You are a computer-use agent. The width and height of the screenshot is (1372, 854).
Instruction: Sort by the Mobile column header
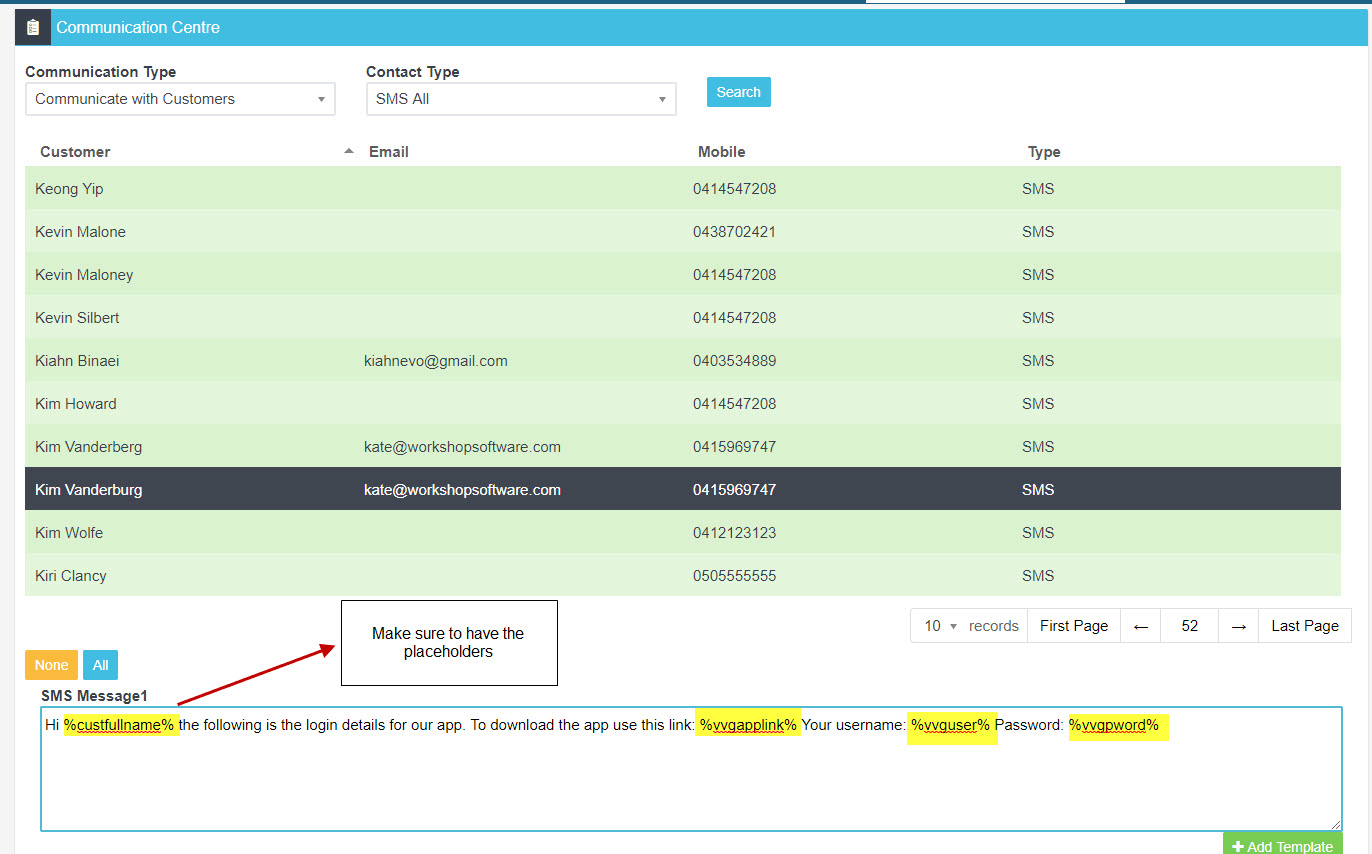coord(722,152)
